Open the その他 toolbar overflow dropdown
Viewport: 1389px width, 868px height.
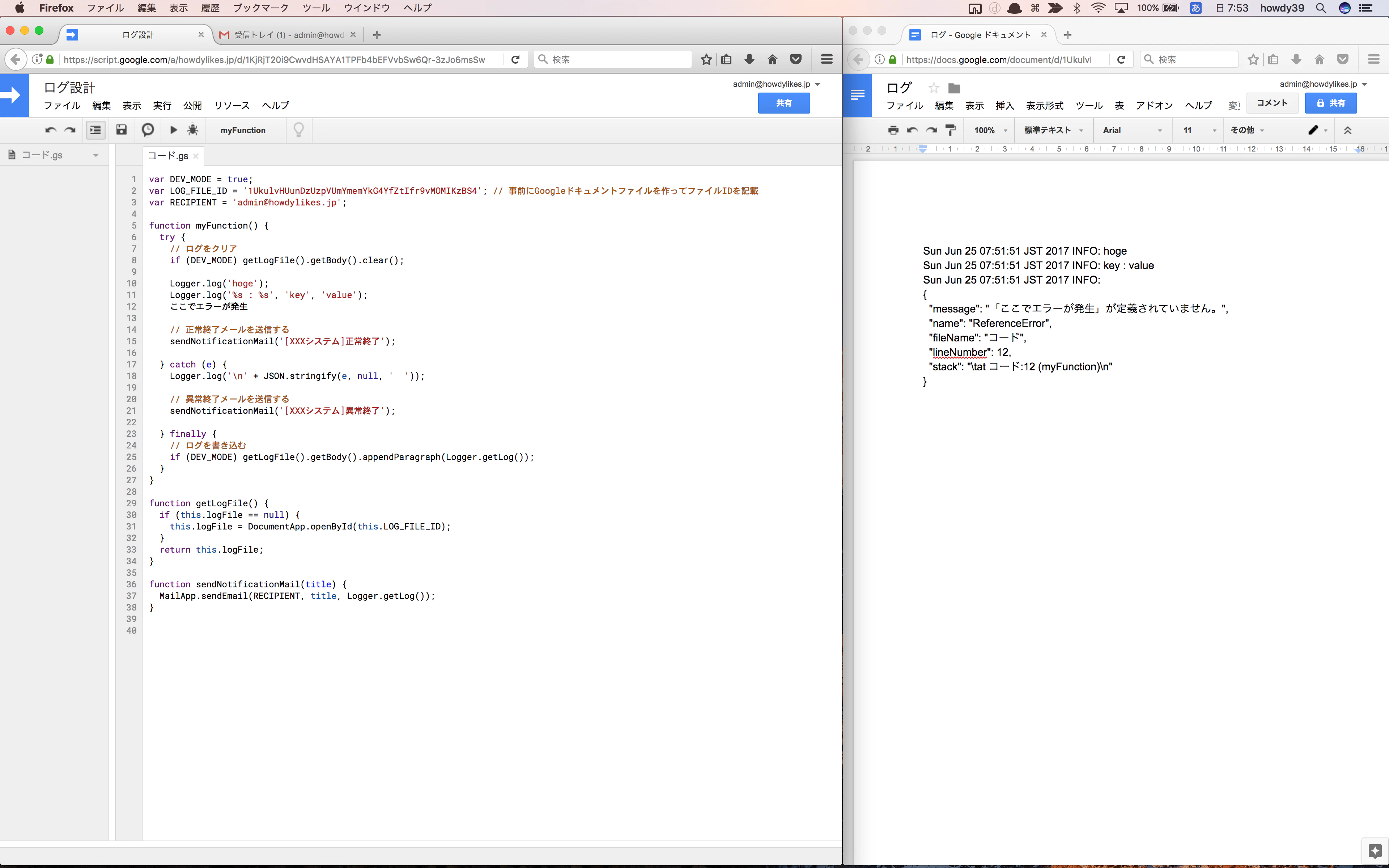tap(1248, 130)
